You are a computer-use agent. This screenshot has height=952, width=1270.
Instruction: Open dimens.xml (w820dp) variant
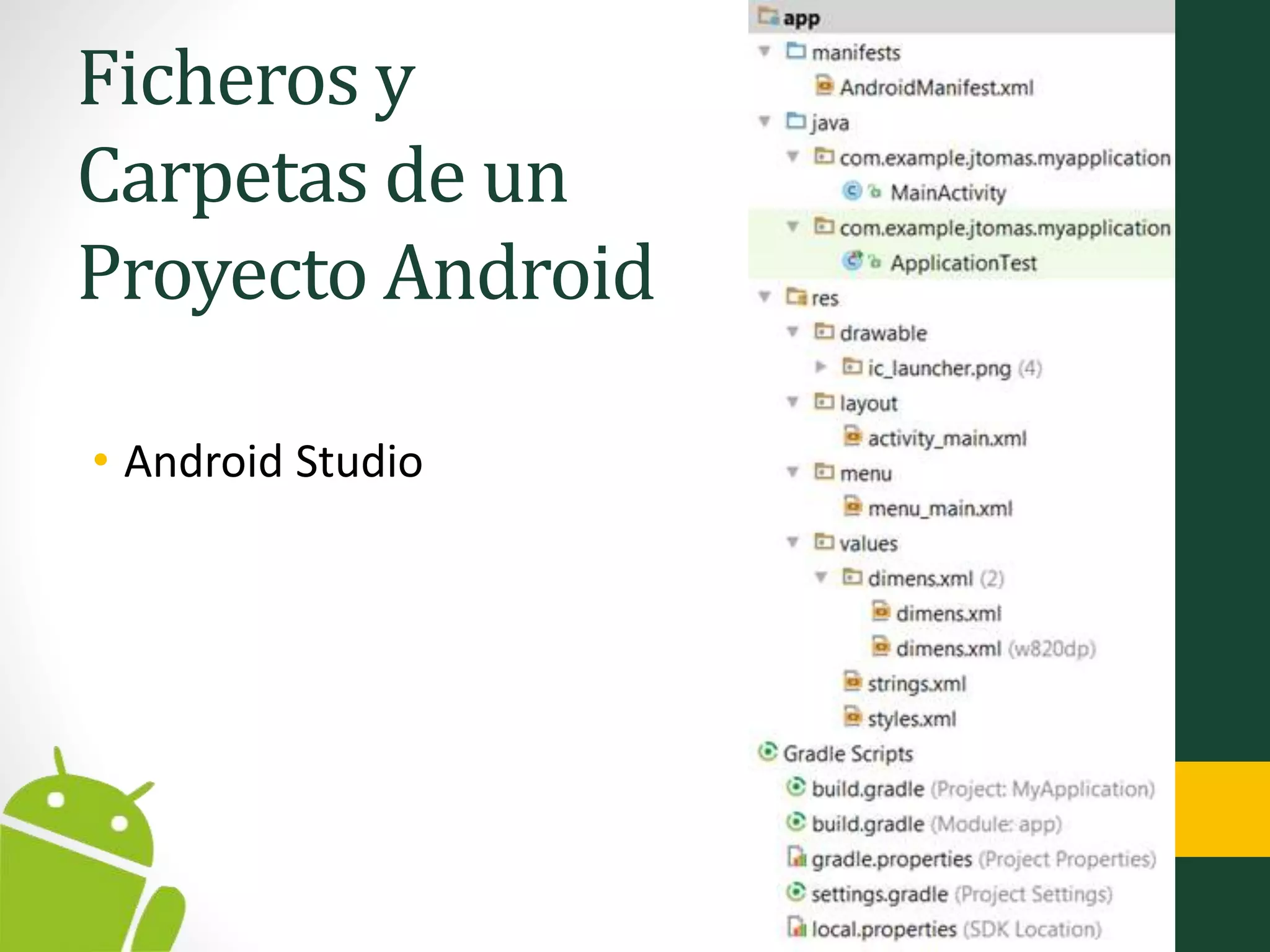pos(996,649)
